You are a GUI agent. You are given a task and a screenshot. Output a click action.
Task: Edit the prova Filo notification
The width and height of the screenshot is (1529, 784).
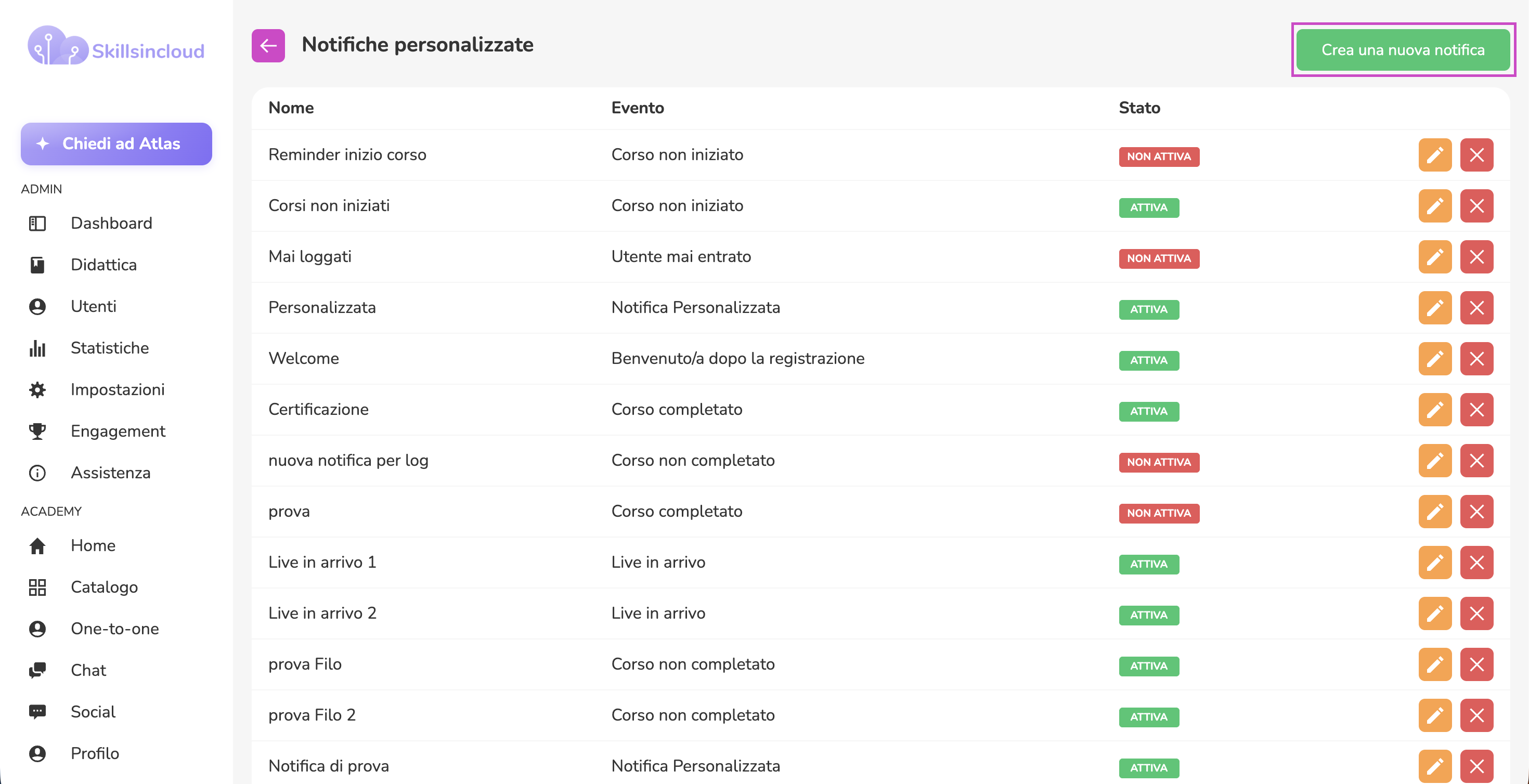(x=1435, y=665)
